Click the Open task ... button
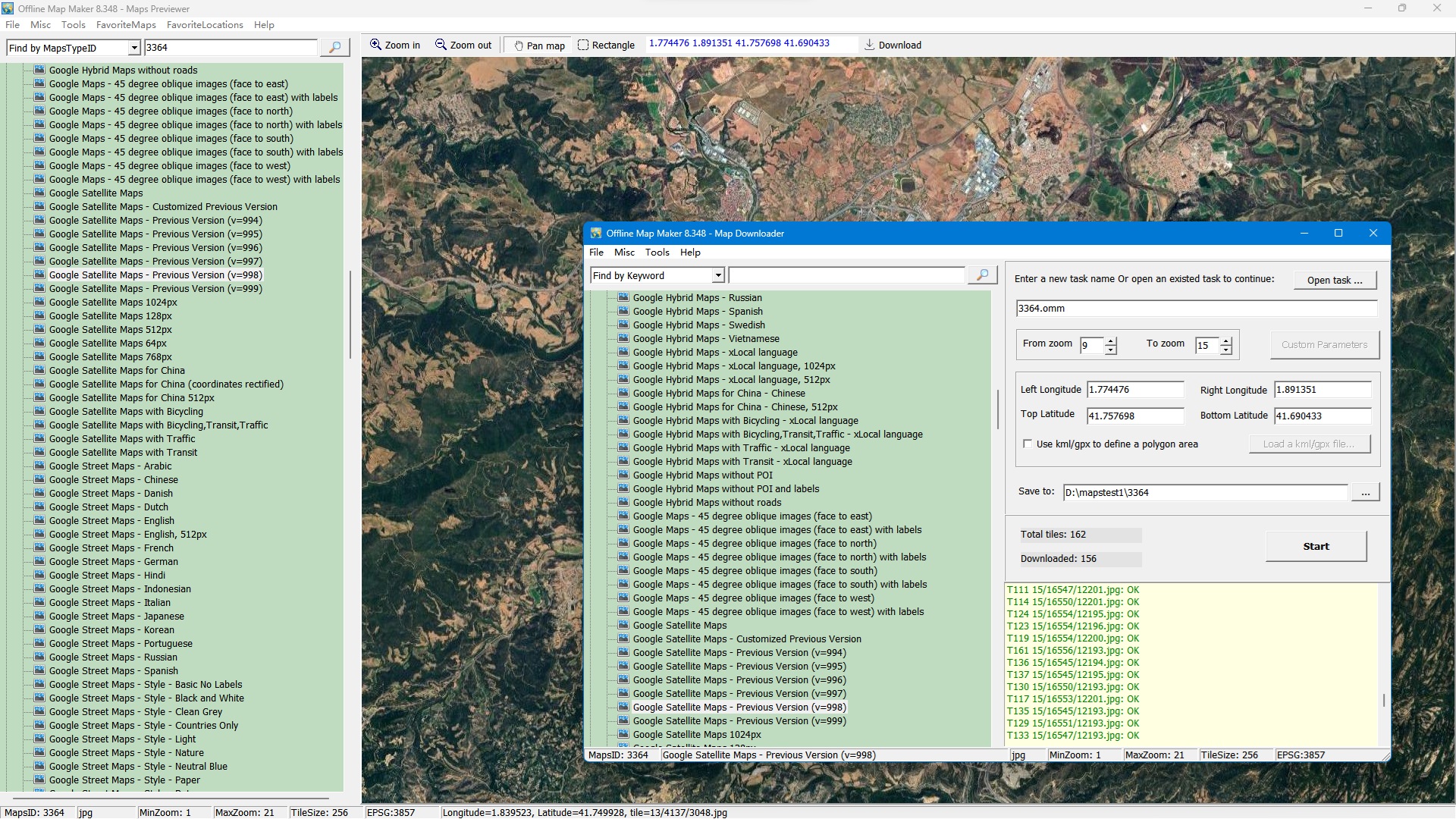1456x819 pixels. pos(1334,280)
